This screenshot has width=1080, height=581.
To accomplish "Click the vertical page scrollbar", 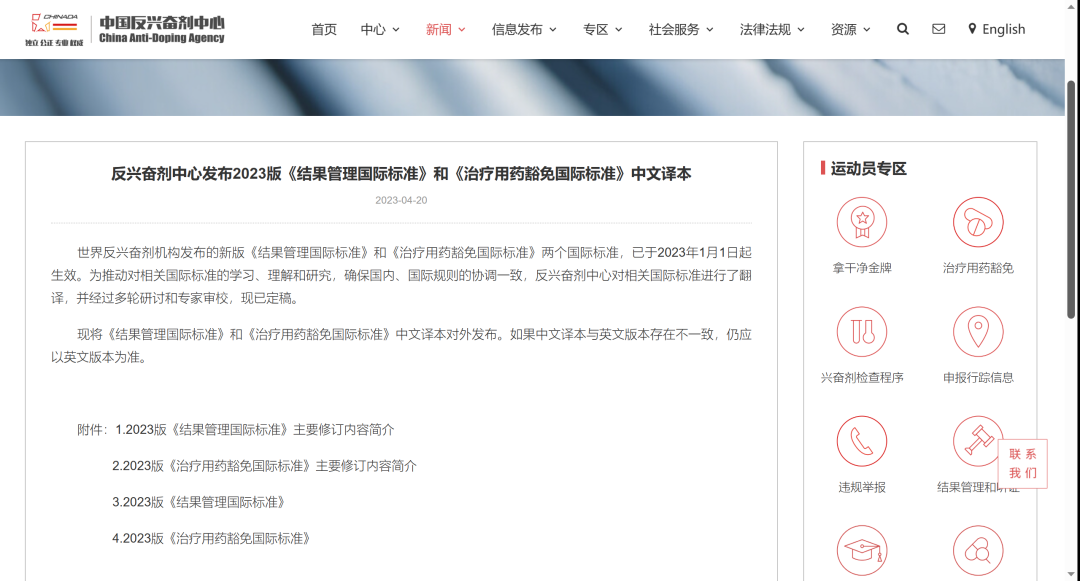I will tap(1072, 200).
